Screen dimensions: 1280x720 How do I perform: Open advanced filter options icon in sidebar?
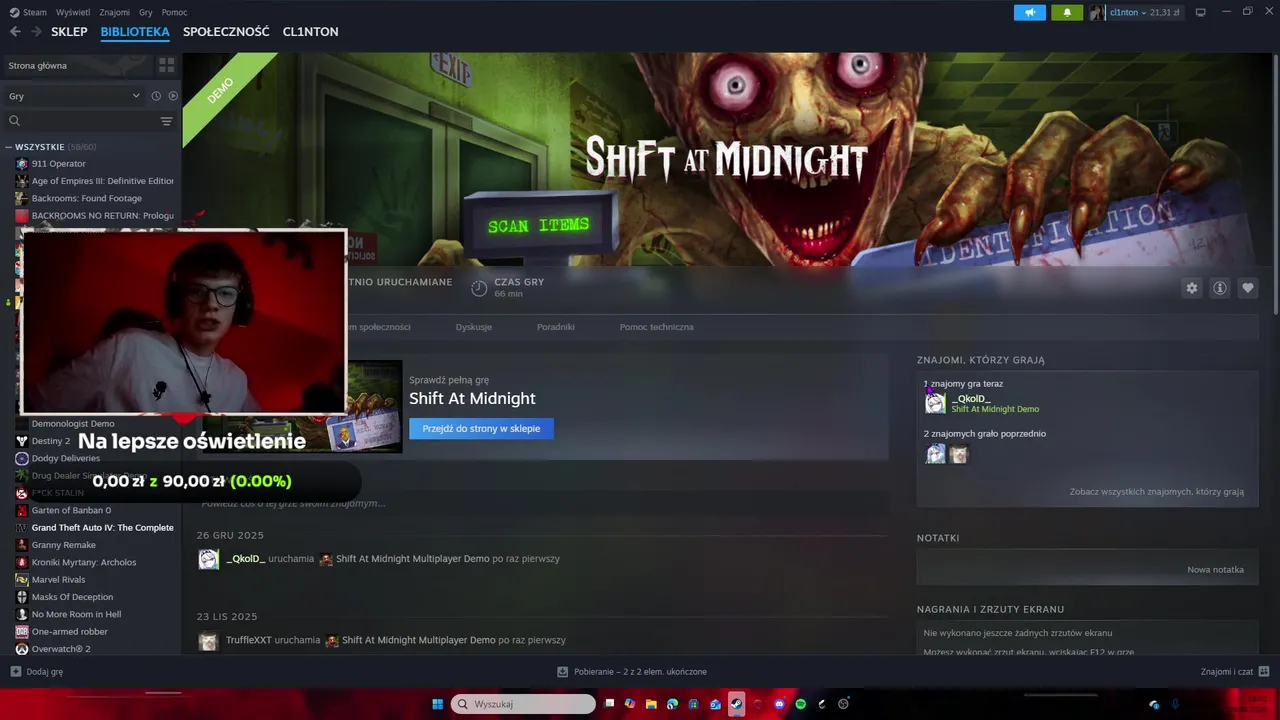pos(166,121)
